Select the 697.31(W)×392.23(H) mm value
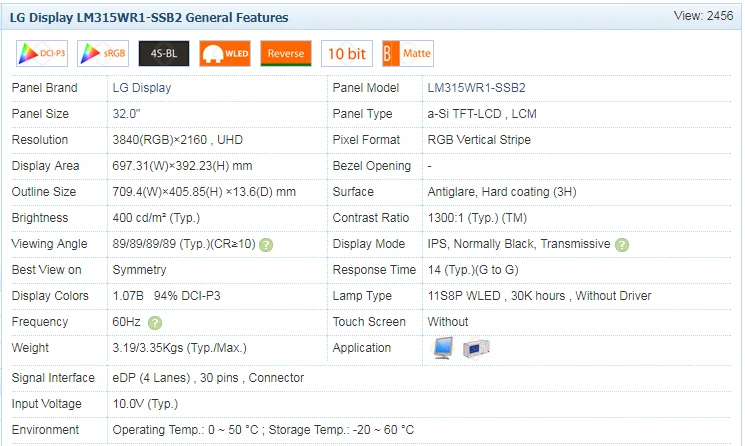The width and height of the screenshot is (745, 446). [182, 166]
